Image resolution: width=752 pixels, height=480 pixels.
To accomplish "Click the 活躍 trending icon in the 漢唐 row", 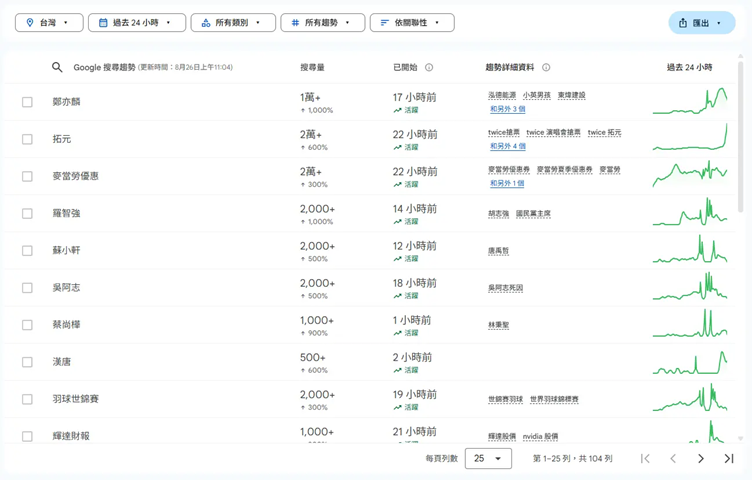I will [398, 370].
